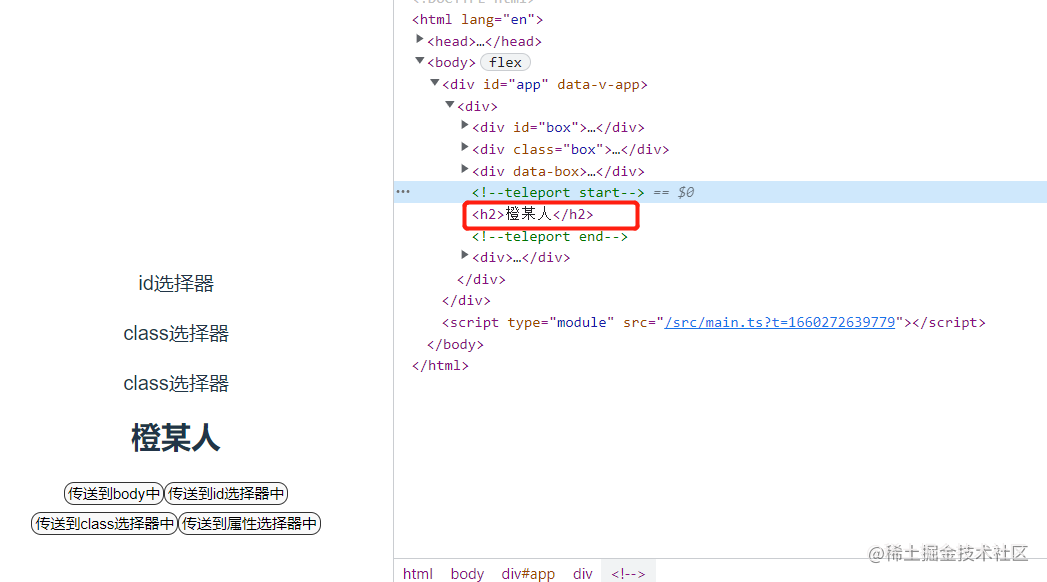Click the 传送到id选择器中 button
Screen dimensions: 1047x582
(x=226, y=493)
